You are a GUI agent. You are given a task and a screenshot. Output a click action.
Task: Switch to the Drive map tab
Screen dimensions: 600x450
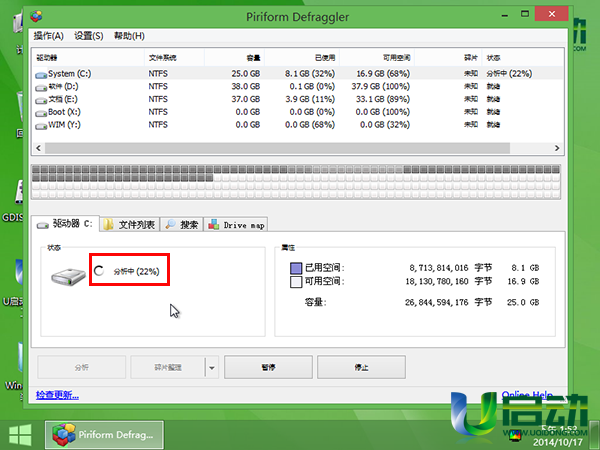click(x=237, y=225)
